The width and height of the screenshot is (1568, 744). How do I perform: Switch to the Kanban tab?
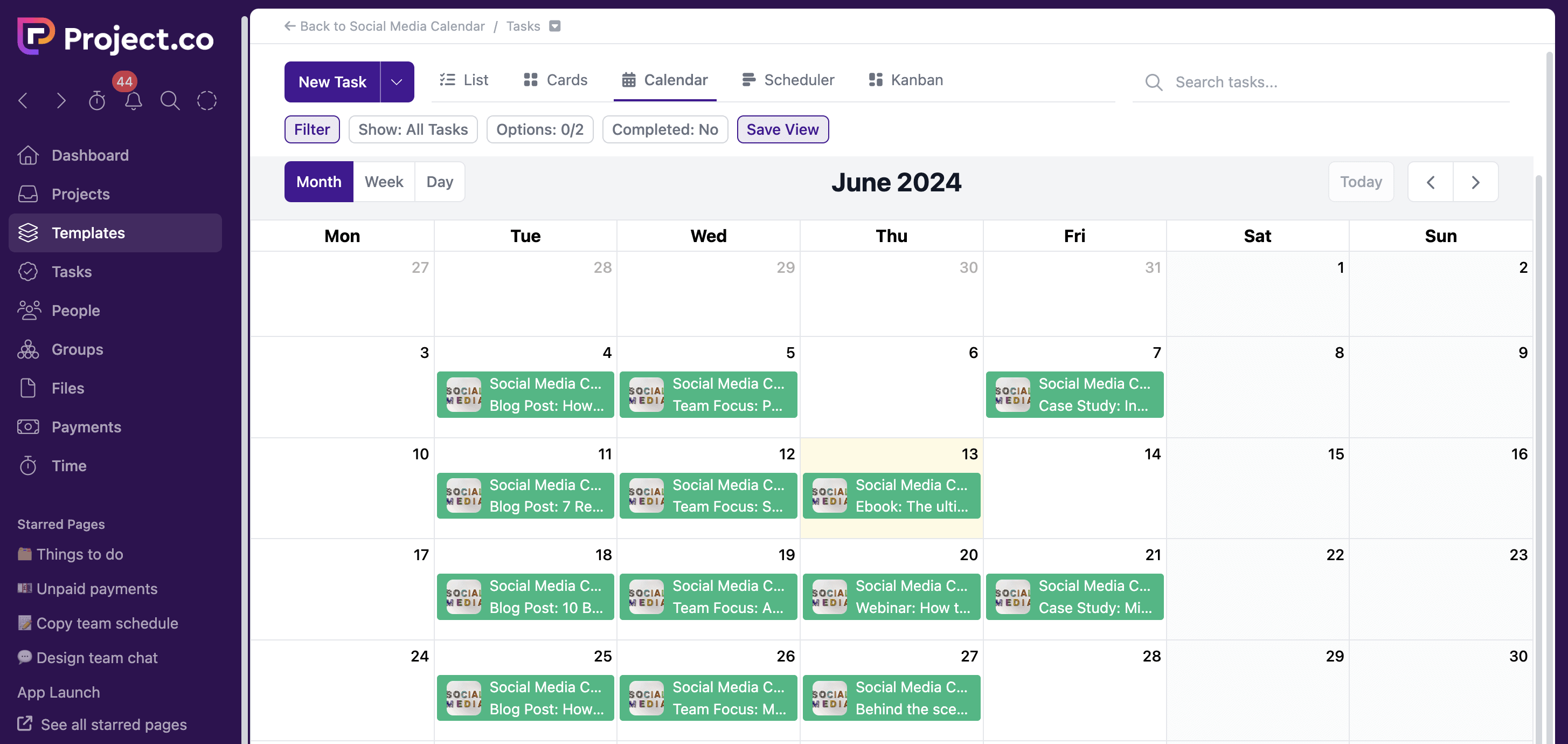(906, 80)
